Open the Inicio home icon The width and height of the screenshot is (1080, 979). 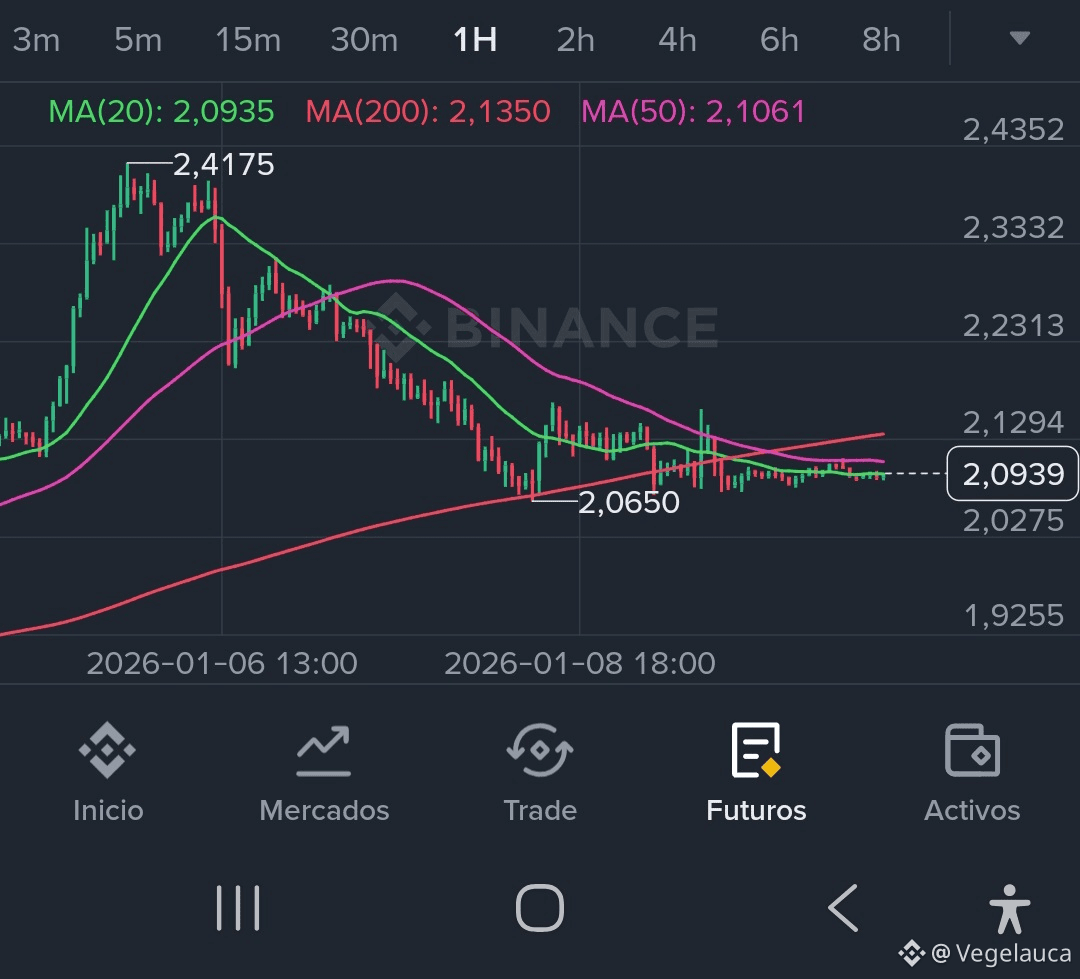click(107, 751)
